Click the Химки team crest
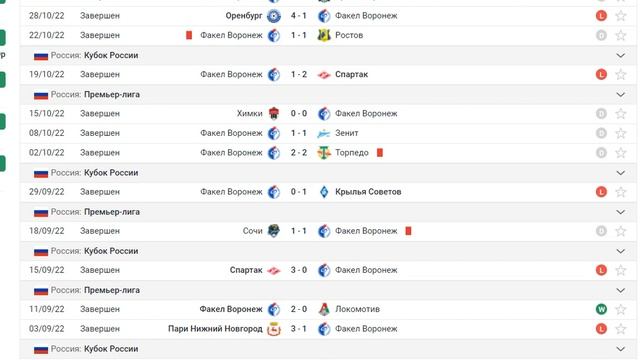640x360 pixels. point(273,113)
